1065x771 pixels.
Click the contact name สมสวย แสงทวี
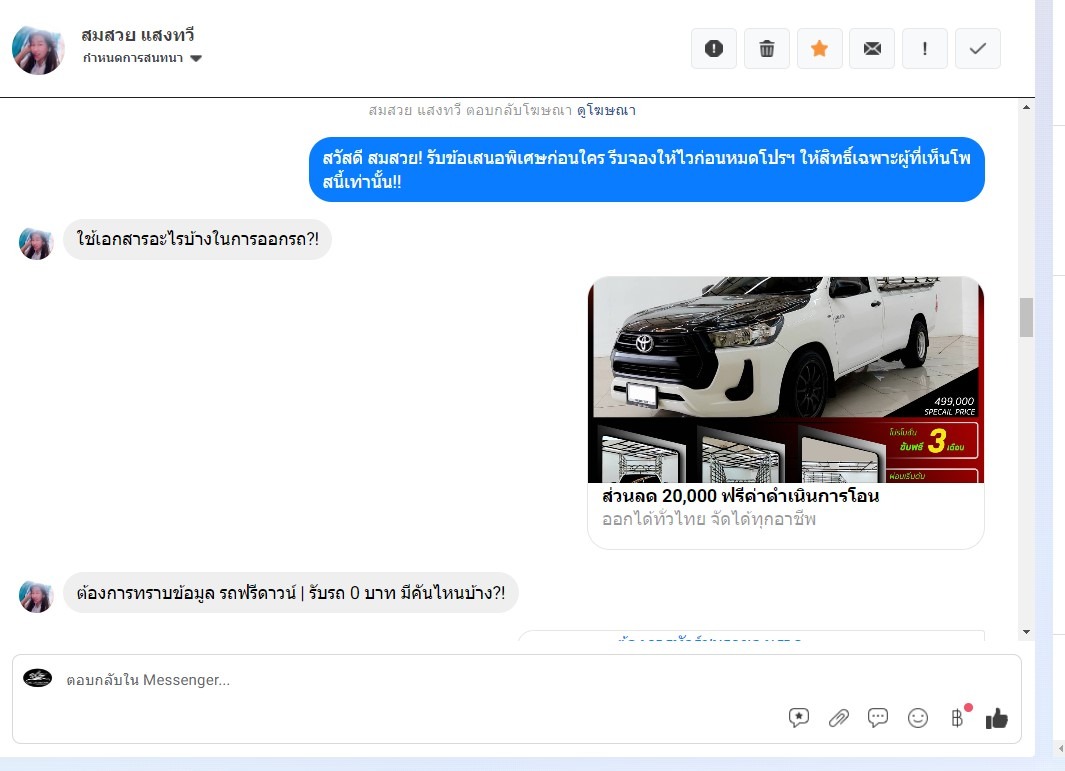[x=138, y=35]
